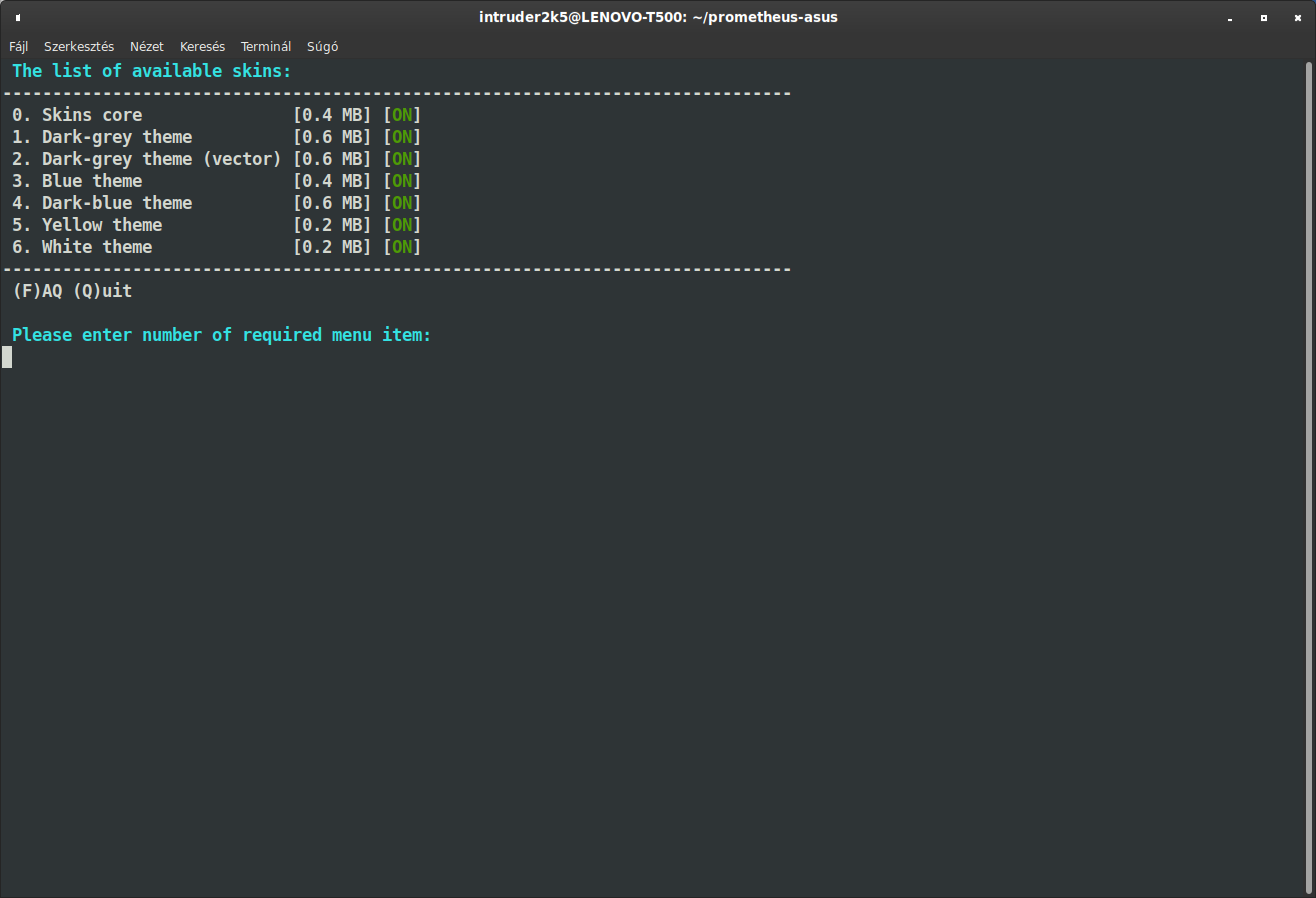The height and width of the screenshot is (898, 1316).
Task: Click the ON status of Skins core
Action: [x=402, y=115]
